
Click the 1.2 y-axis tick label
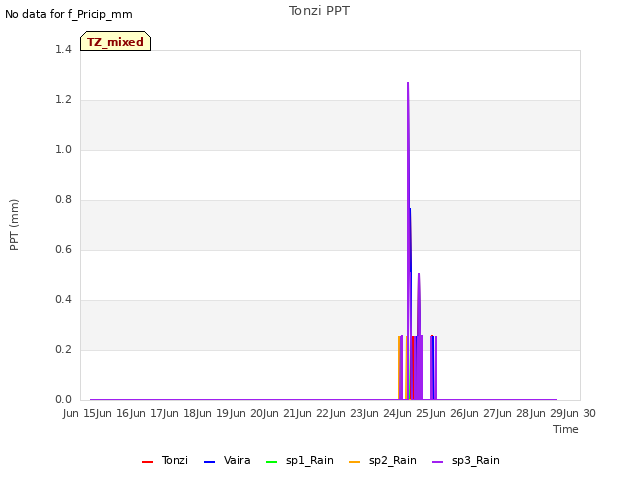click(x=63, y=100)
